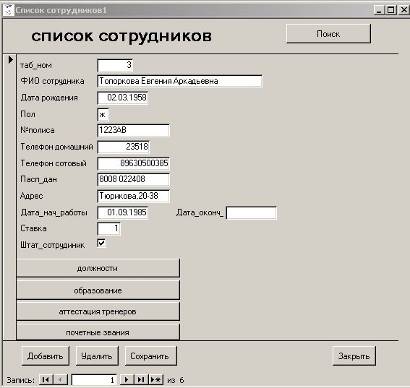Open аттестация тренеров button
The width and height of the screenshot is (410, 388).
[x=98, y=312]
